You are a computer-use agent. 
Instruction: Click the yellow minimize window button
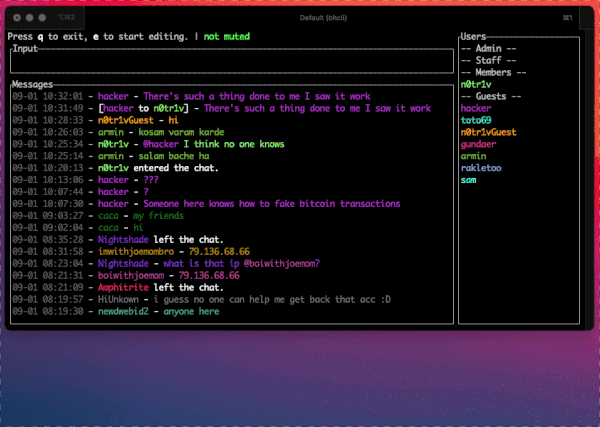pyautogui.click(x=29, y=19)
